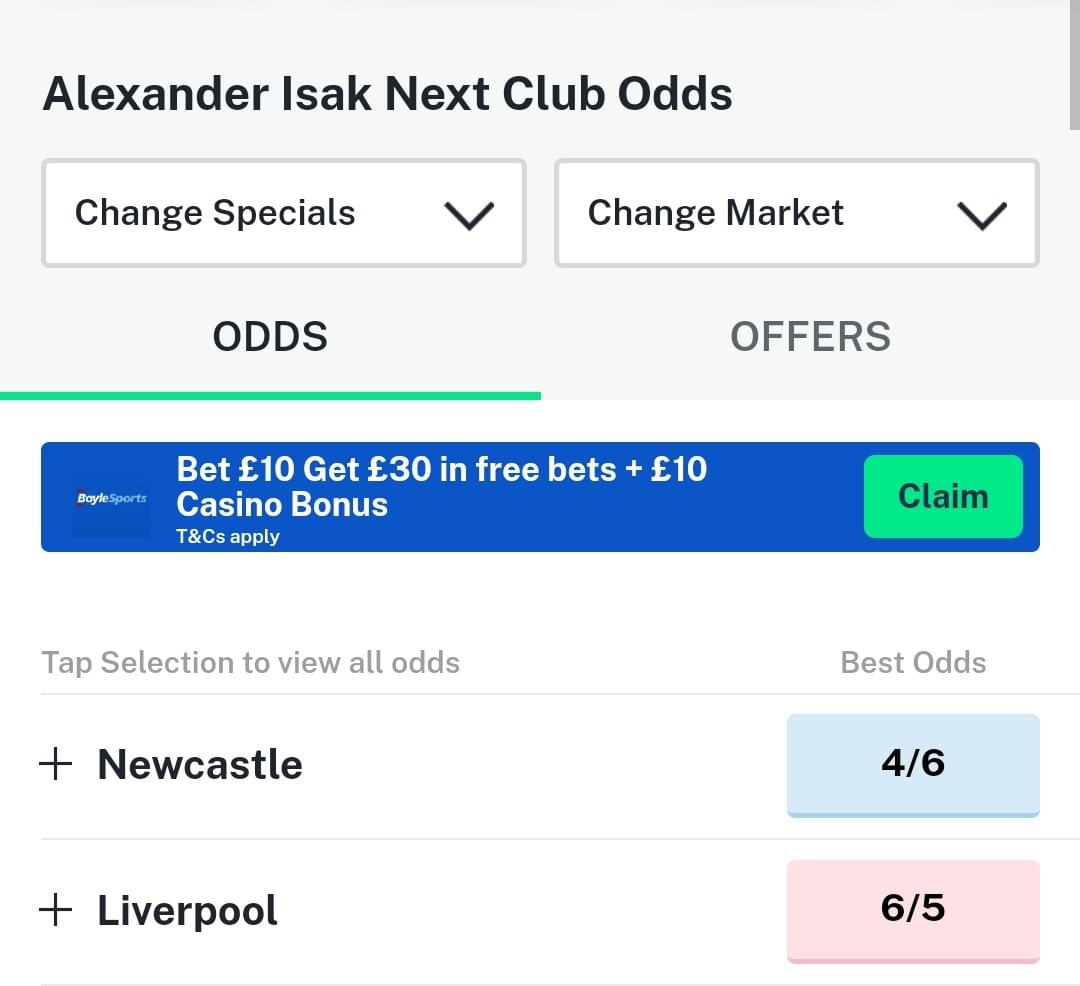Select Newcastle best odds 4/6
This screenshot has width=1080, height=986.
pos(913,765)
